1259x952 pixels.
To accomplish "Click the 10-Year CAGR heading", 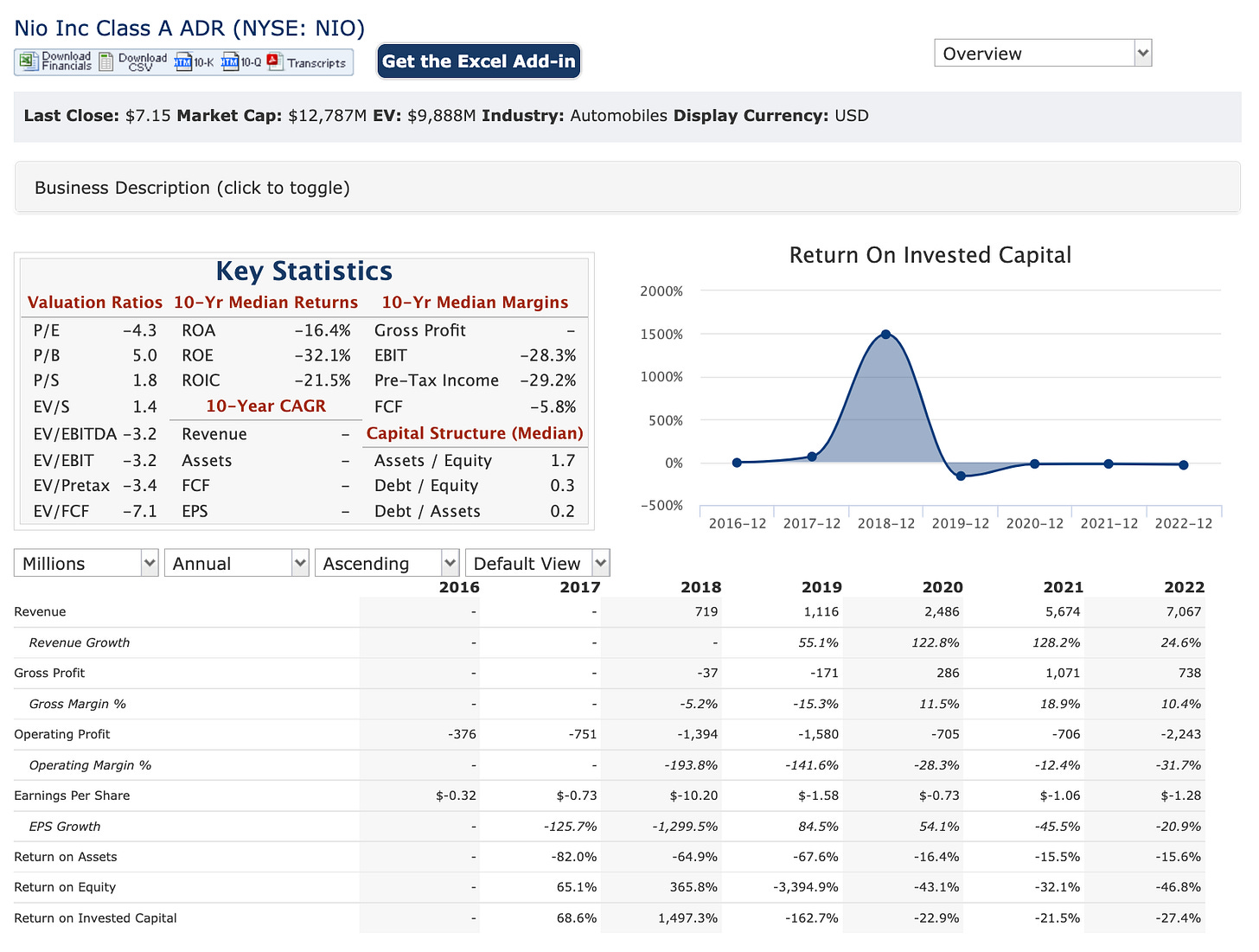I will pos(265,406).
